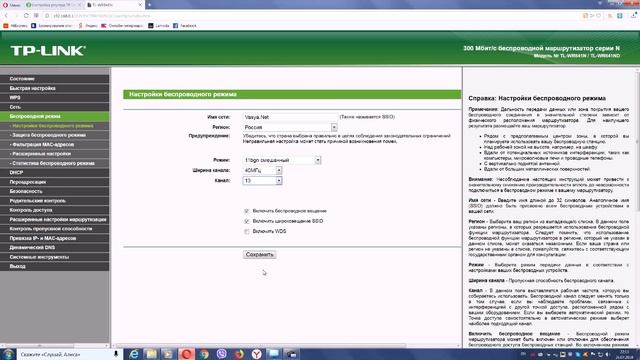Open the media player taskbar icon
Screen dimensions: 640x360
click(168, 354)
